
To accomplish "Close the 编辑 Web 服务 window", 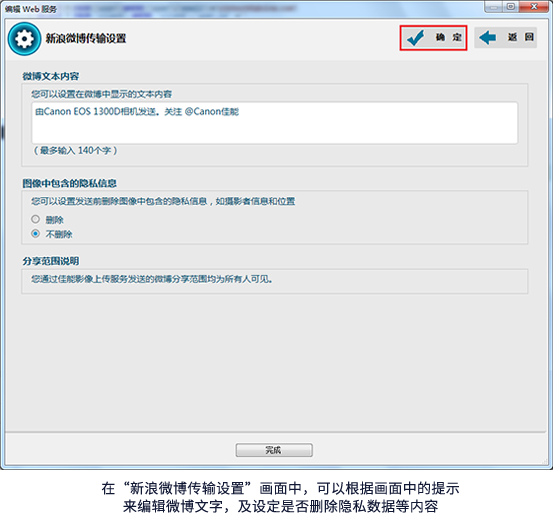I will tap(534, 7).
